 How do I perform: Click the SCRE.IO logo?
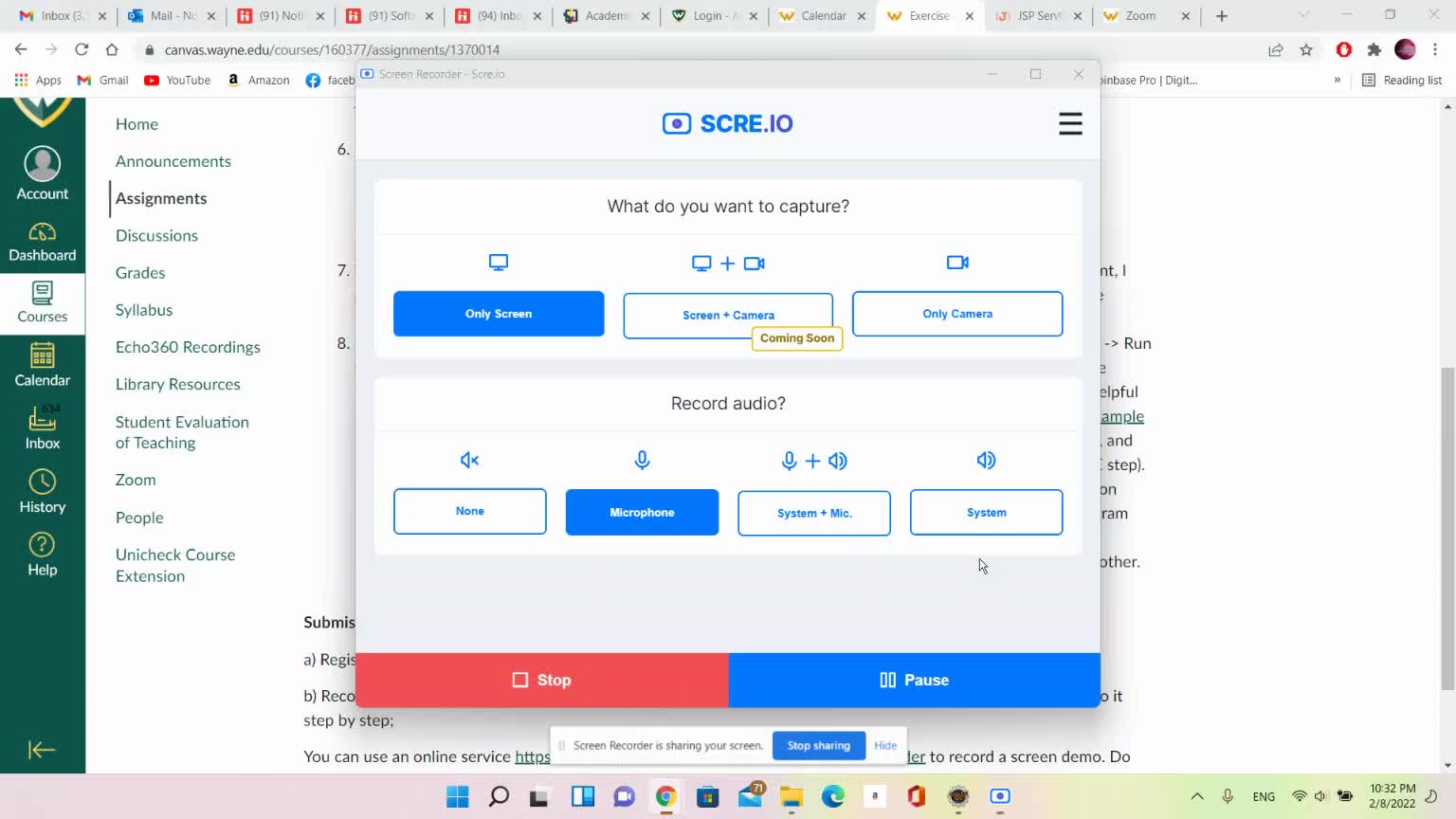(727, 123)
